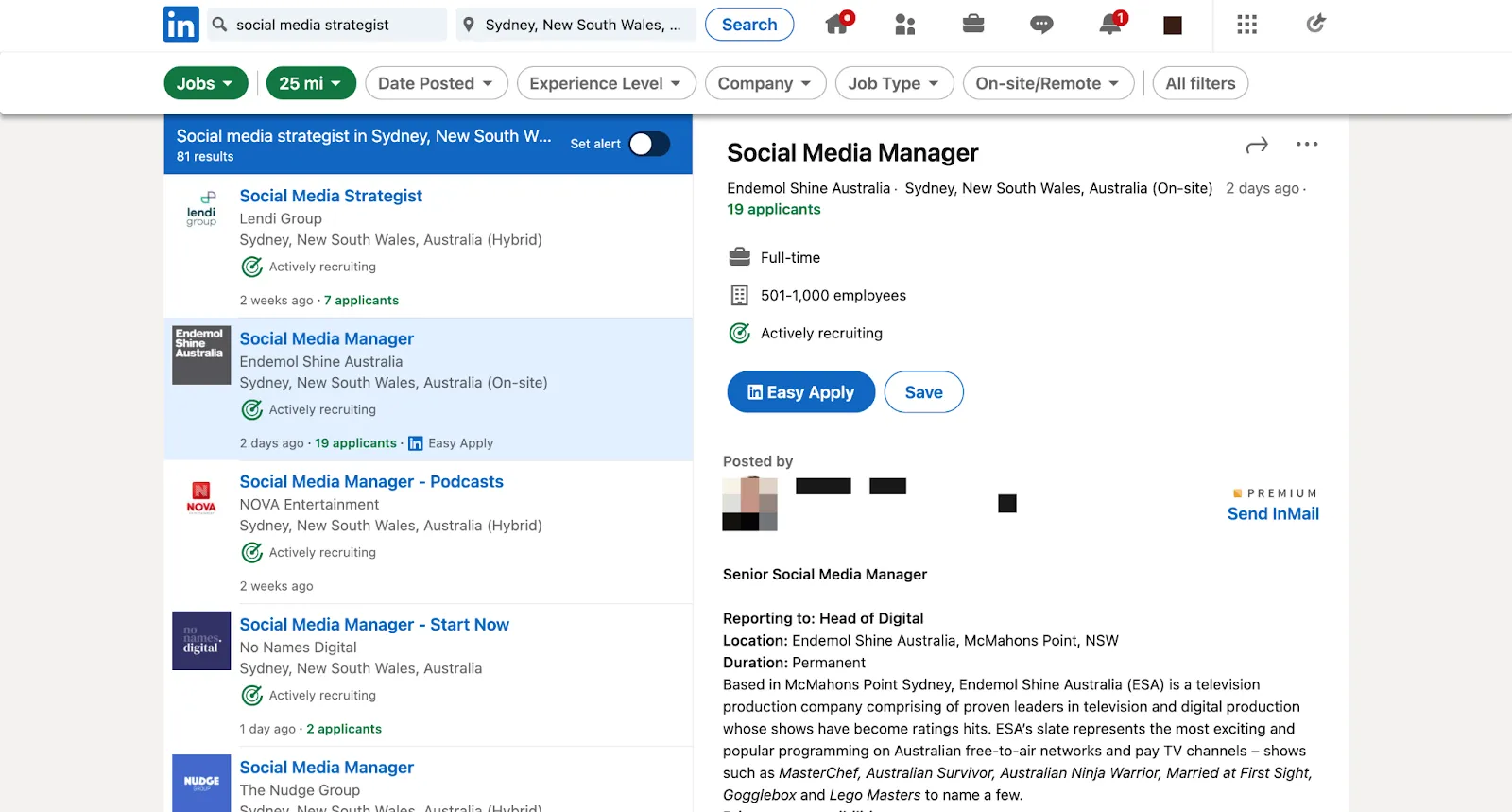1512x812 pixels.
Task: Open the three-dot more options menu
Action: (x=1307, y=144)
